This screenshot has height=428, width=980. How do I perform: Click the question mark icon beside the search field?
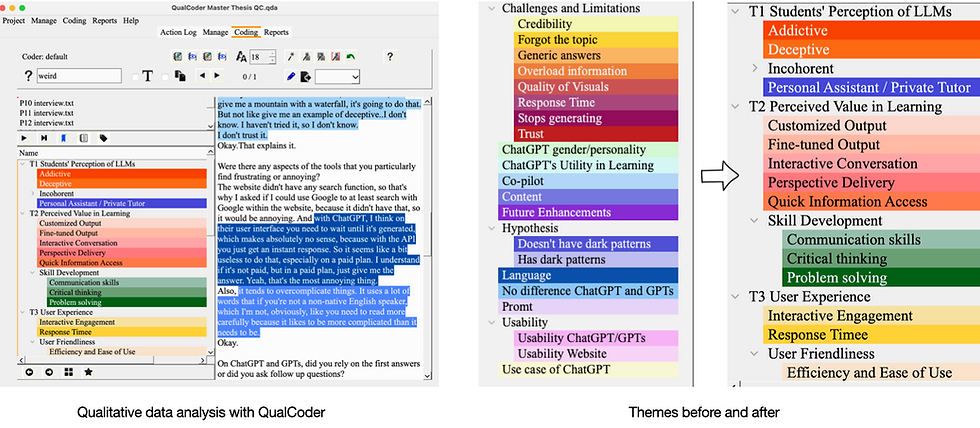[28, 76]
